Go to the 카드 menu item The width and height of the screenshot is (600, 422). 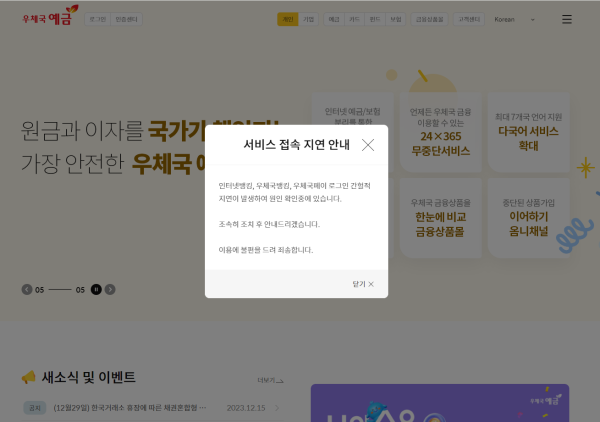click(354, 19)
